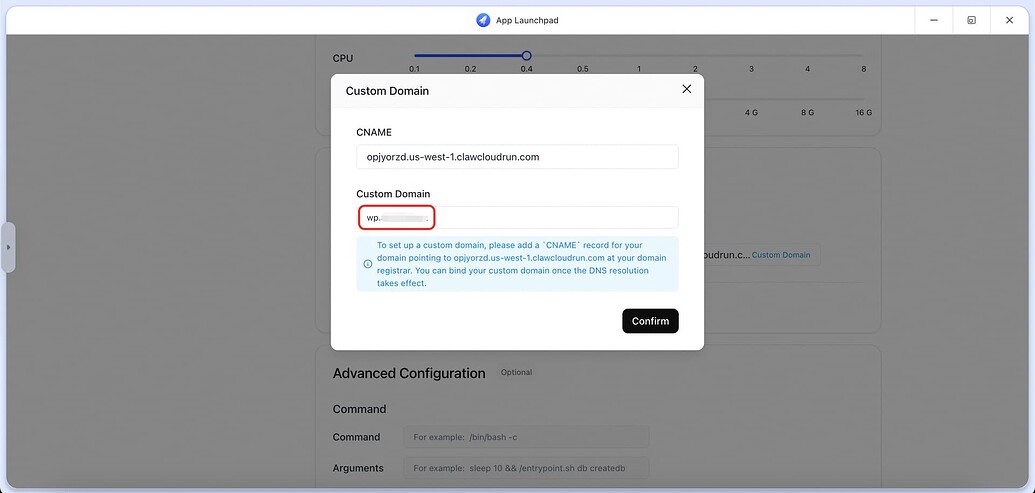Click the CNAME value field
1035x493 pixels.
pyautogui.click(x=518, y=157)
